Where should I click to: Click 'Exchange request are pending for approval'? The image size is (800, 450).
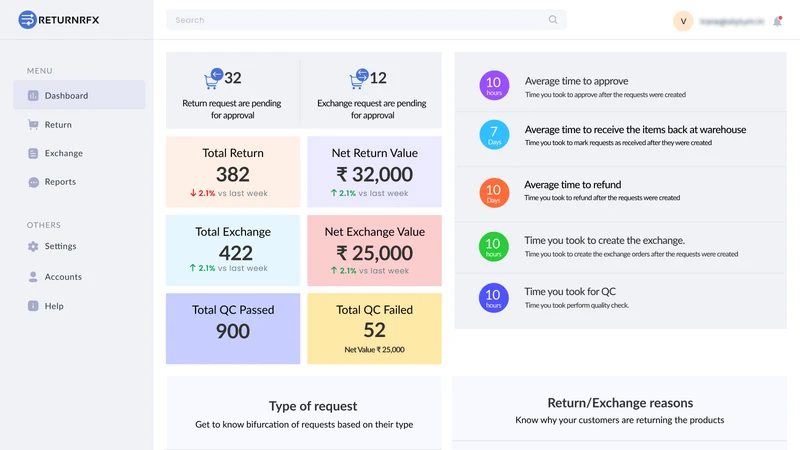[372, 109]
